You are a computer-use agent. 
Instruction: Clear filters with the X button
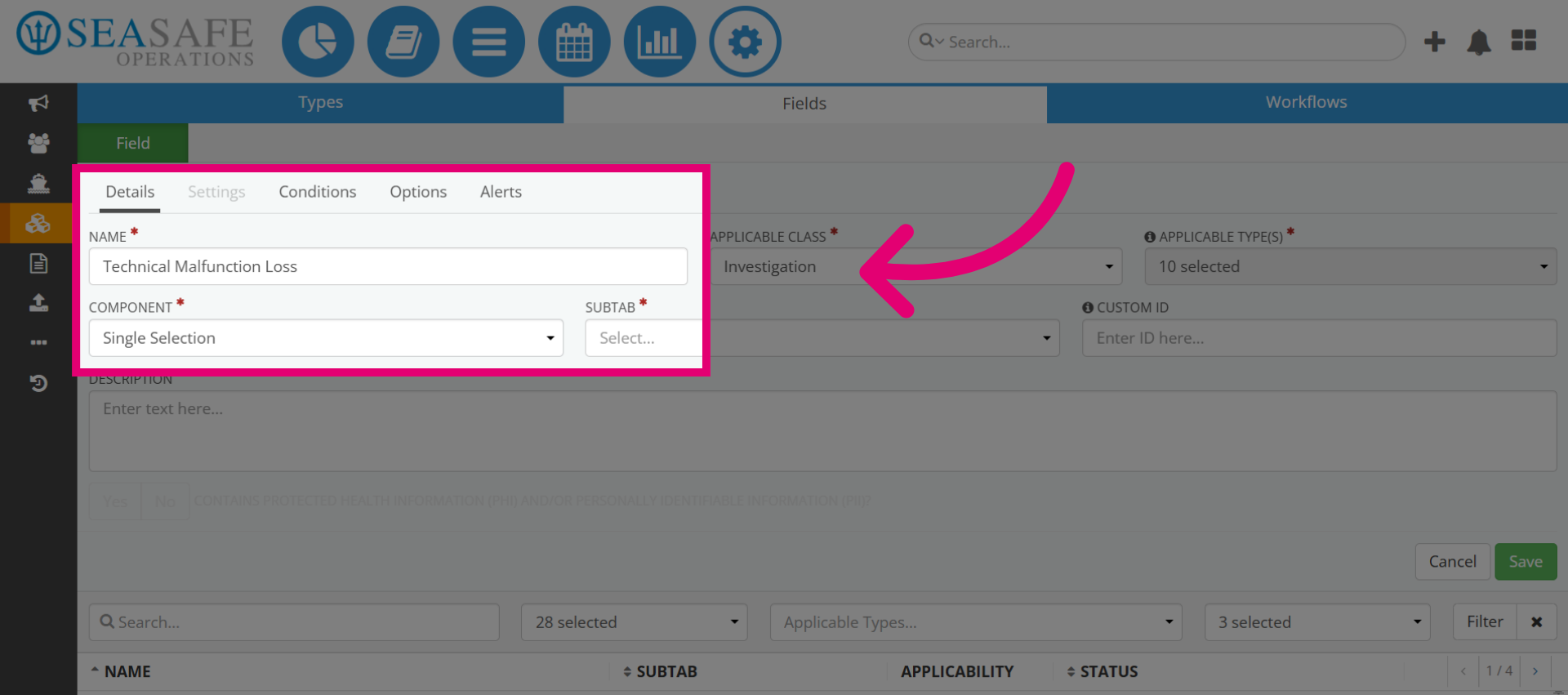click(1536, 622)
